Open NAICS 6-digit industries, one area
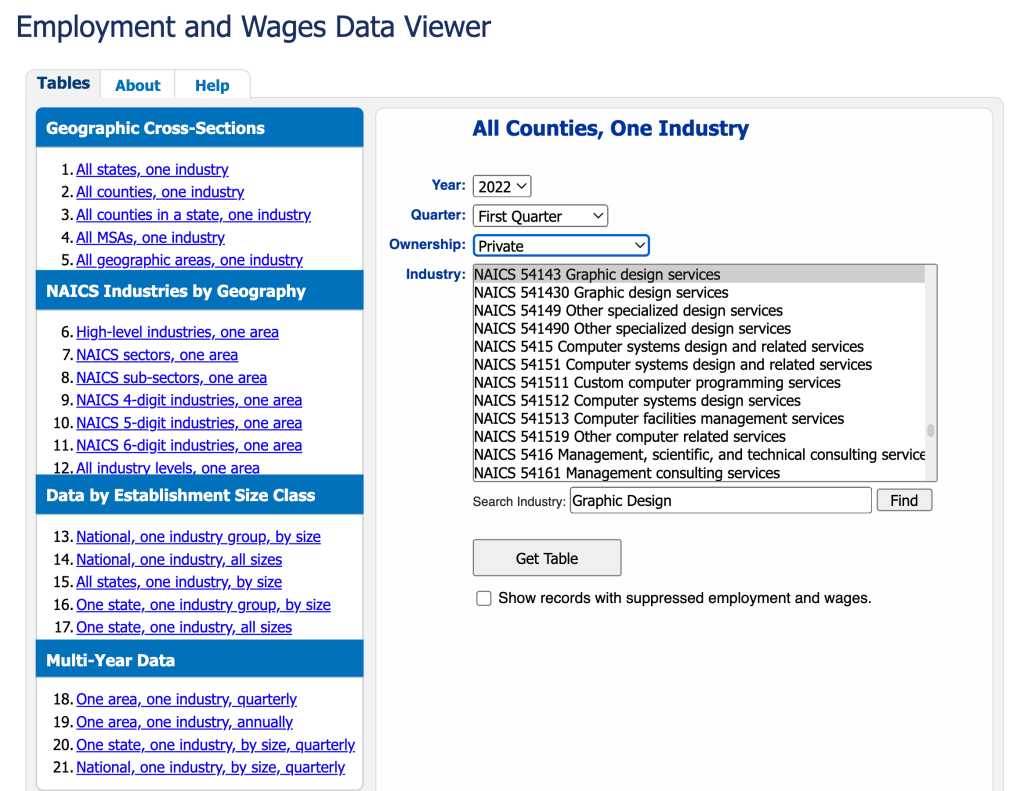1024x791 pixels. tap(189, 446)
